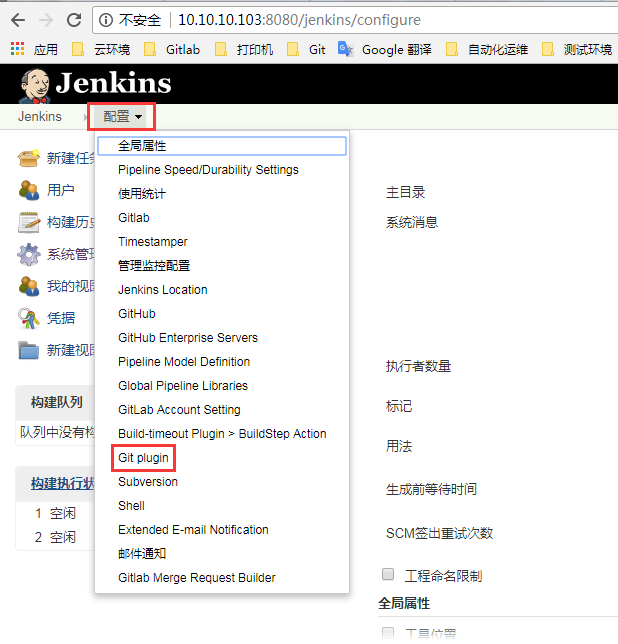Open the Gitlab bookmark folder

pos(172,50)
